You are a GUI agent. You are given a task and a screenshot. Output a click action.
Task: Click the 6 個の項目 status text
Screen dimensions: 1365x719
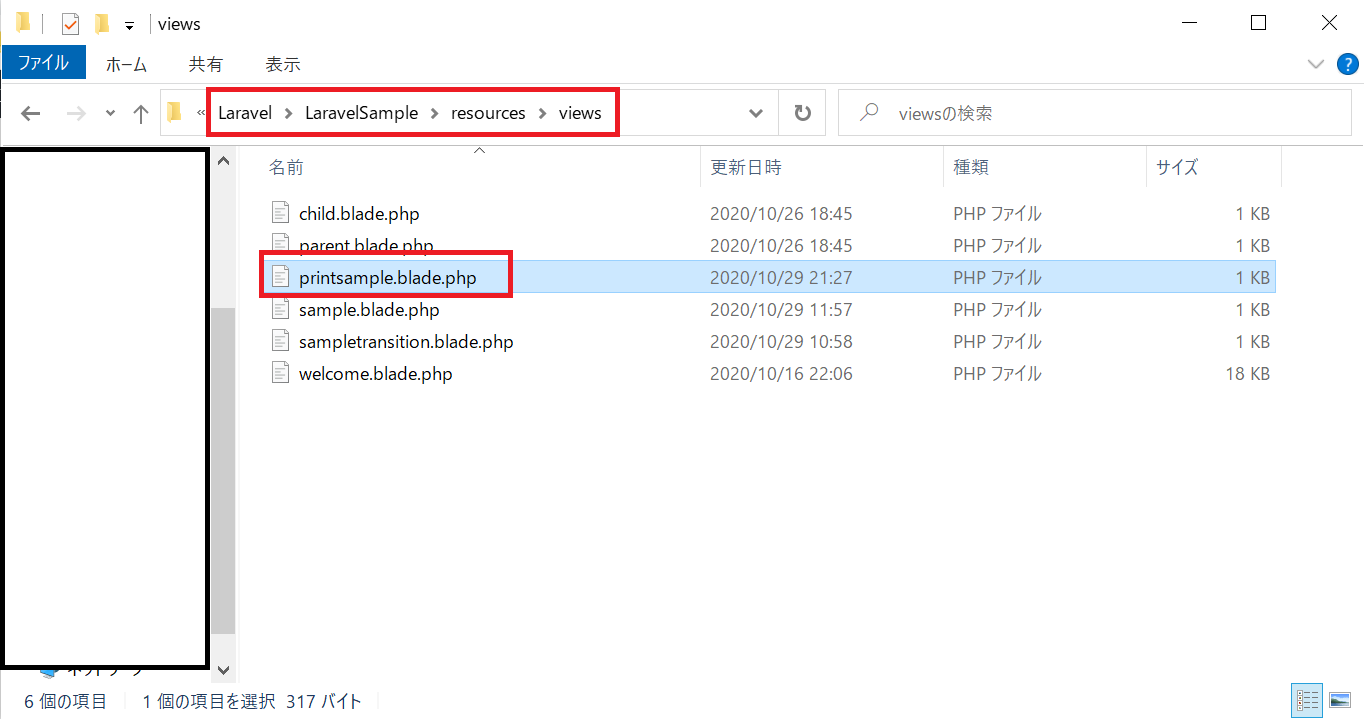(66, 701)
